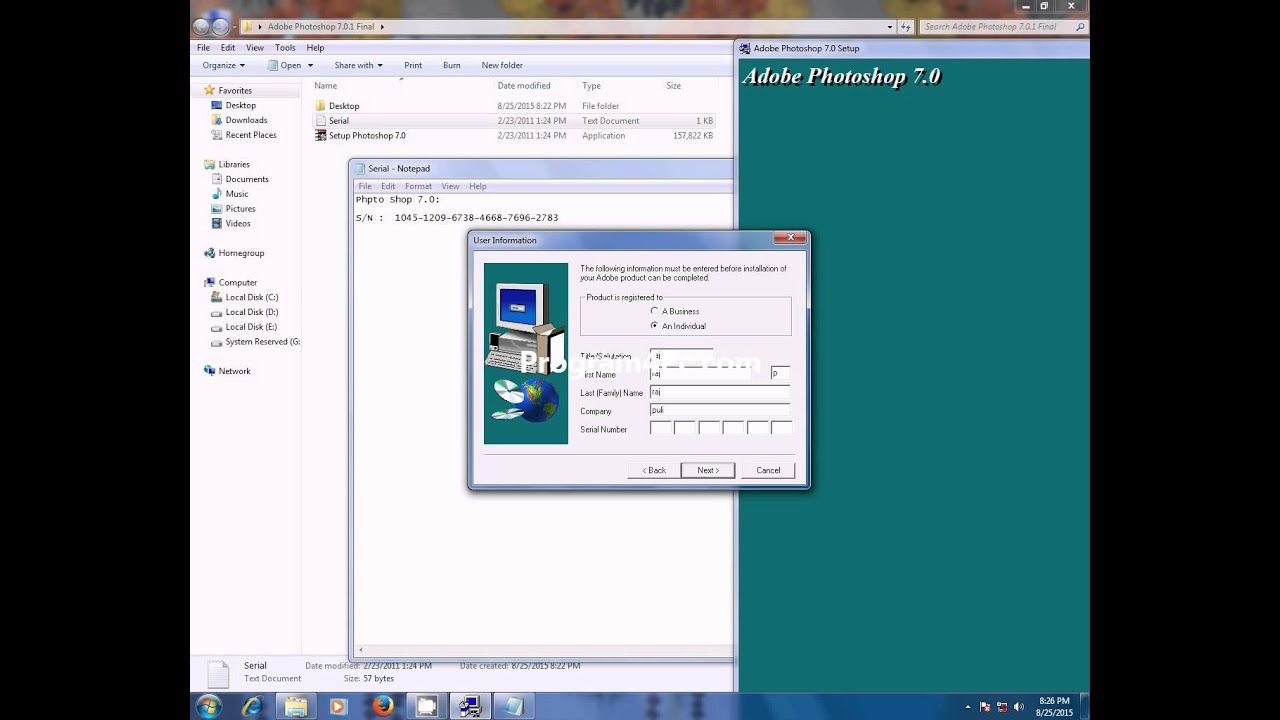This screenshot has height=720, width=1280.
Task: Open Notepad File menu
Action: tap(365, 186)
